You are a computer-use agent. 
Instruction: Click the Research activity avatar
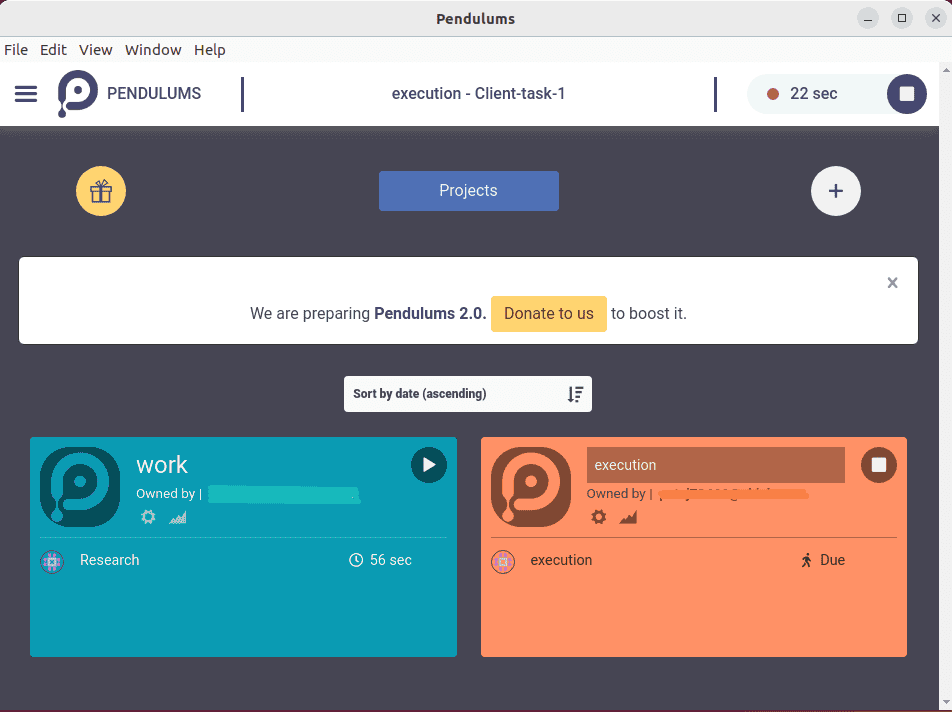point(52,561)
